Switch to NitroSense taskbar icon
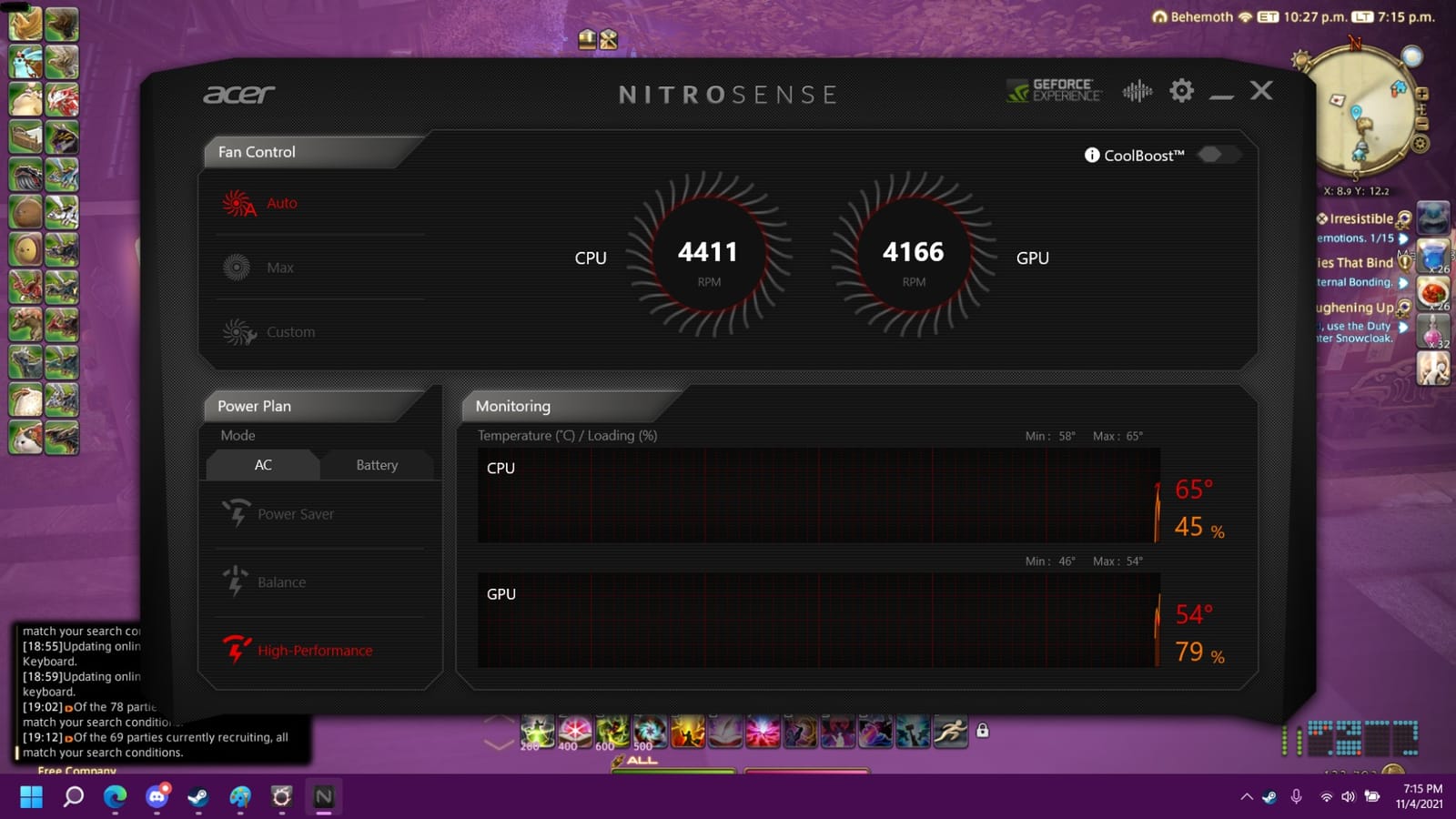The image size is (1456, 819). click(x=324, y=797)
